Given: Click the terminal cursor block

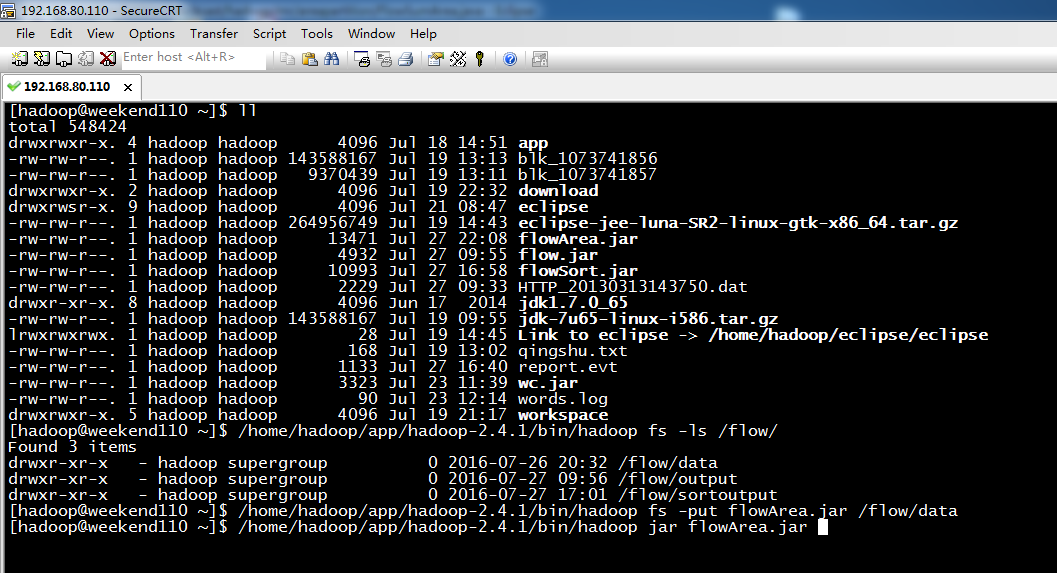Looking at the screenshot, I should tap(822, 527).
